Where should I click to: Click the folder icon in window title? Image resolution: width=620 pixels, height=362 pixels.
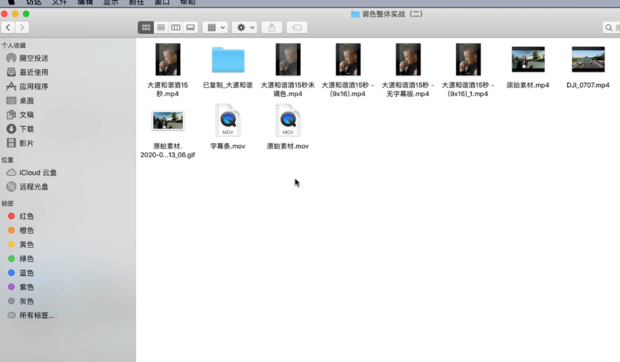point(355,14)
